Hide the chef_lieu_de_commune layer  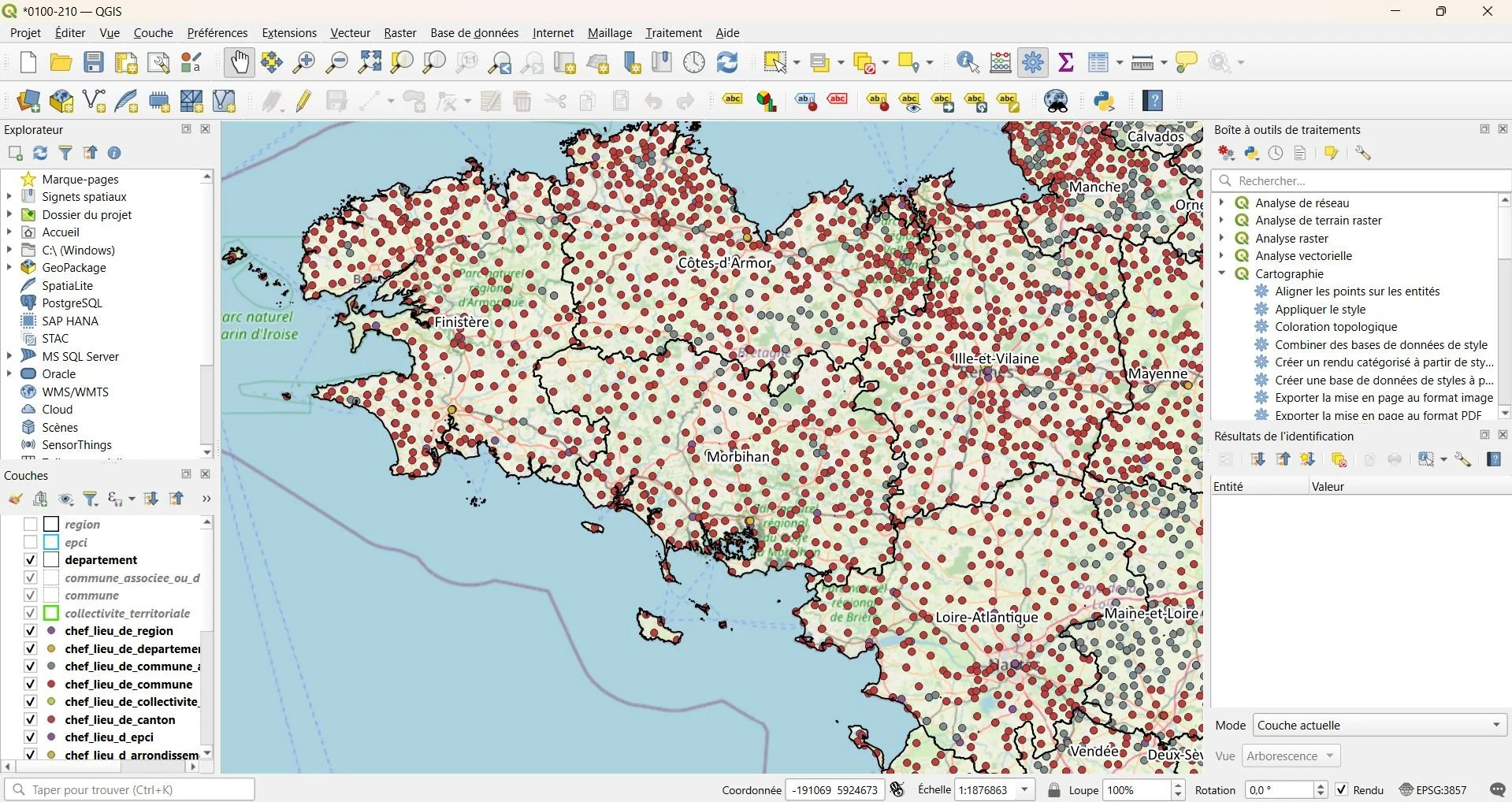pyautogui.click(x=31, y=684)
